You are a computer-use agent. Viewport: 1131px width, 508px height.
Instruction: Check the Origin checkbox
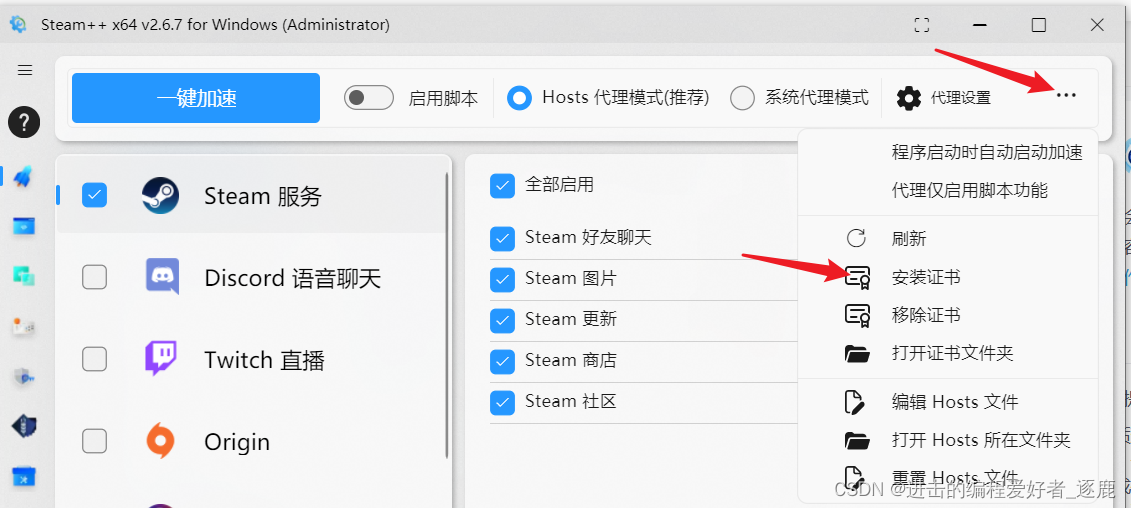coord(94,440)
